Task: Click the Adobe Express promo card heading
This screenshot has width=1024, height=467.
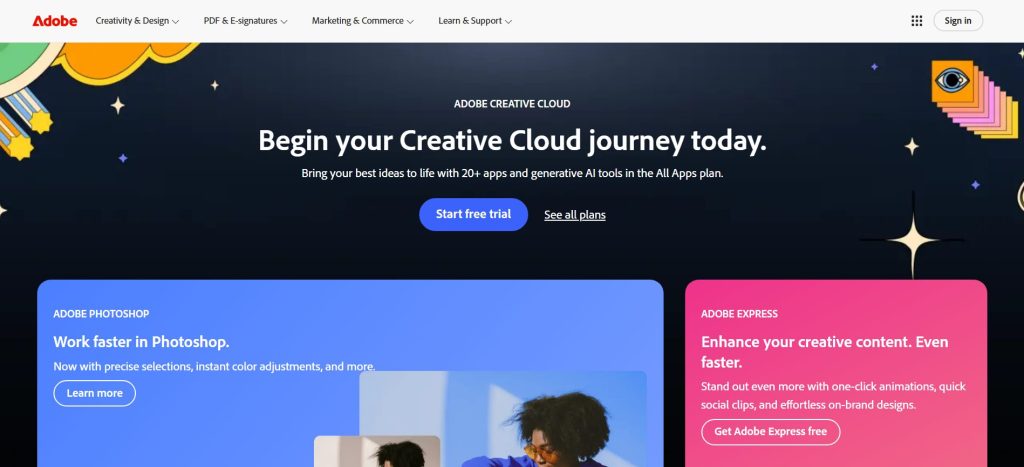Action: (x=825, y=351)
